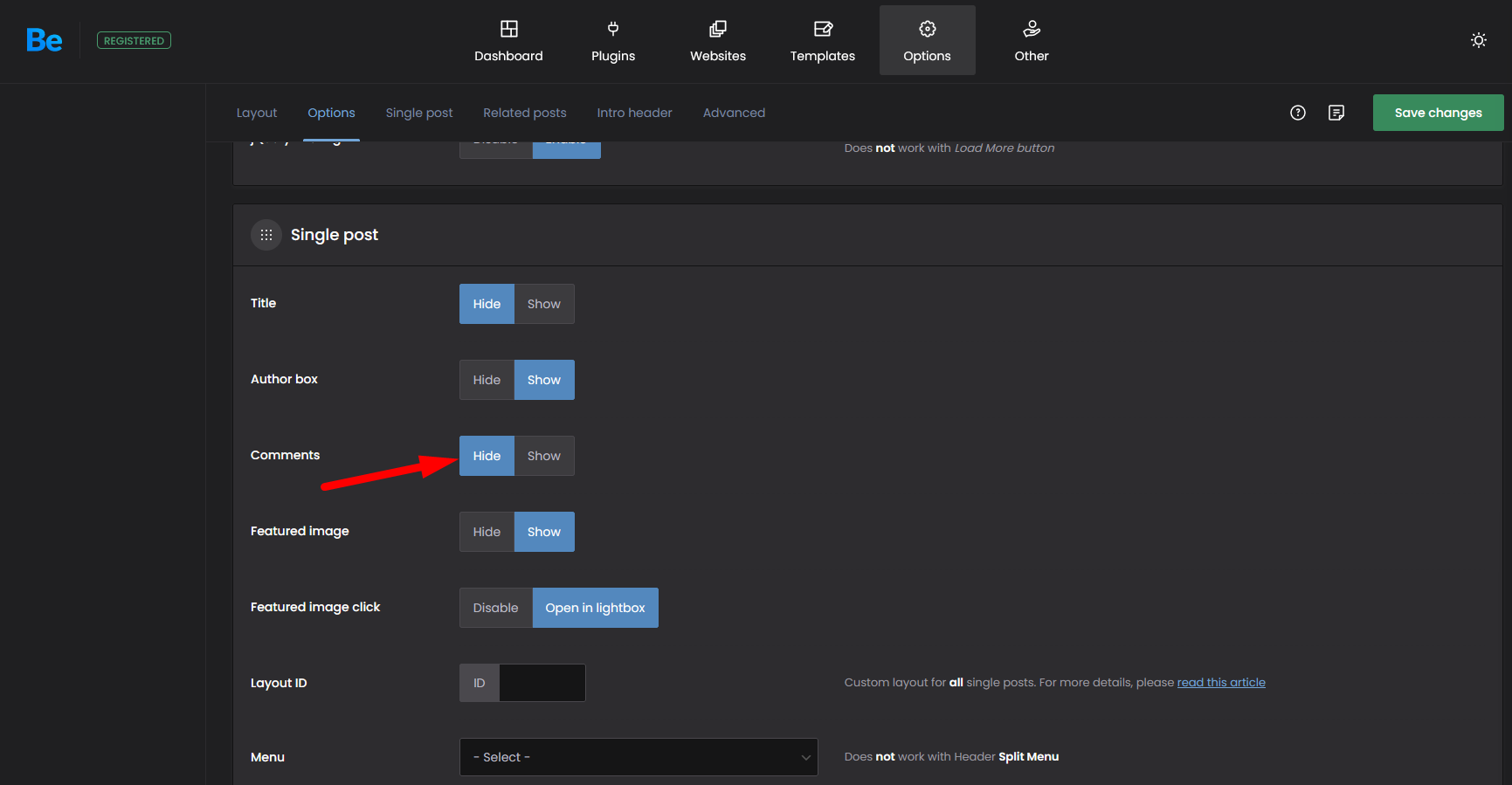Click the Save changes button
The height and width of the screenshot is (785, 1512).
click(1438, 113)
